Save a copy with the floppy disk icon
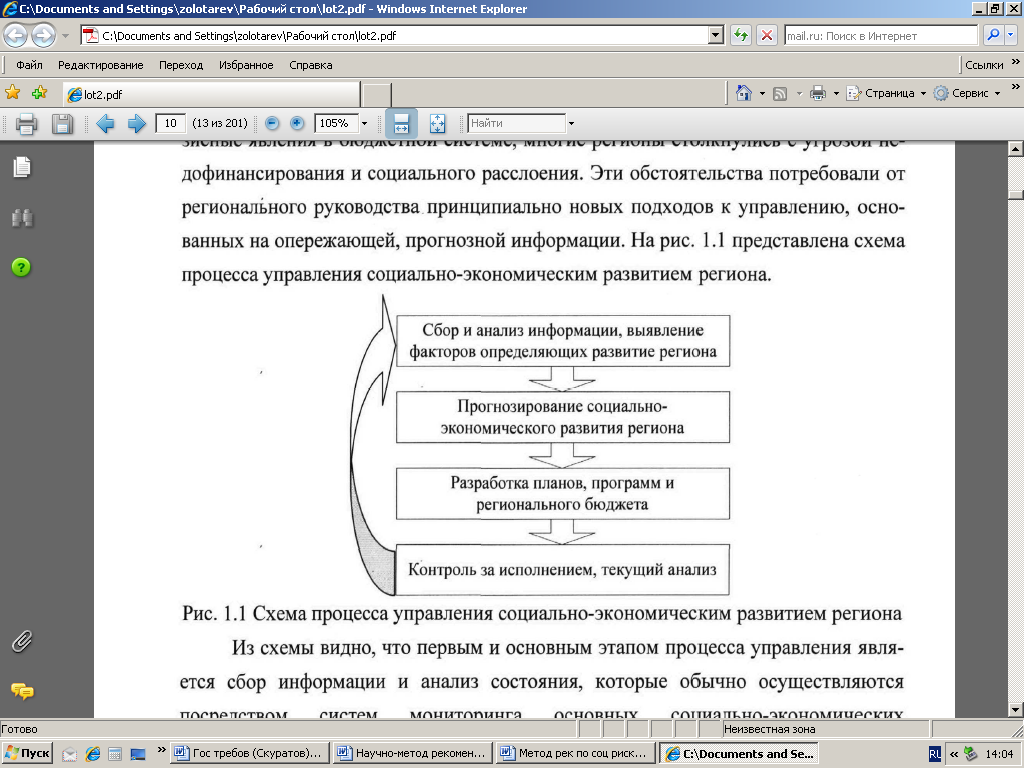Viewport: 1024px width, 768px height. point(62,123)
